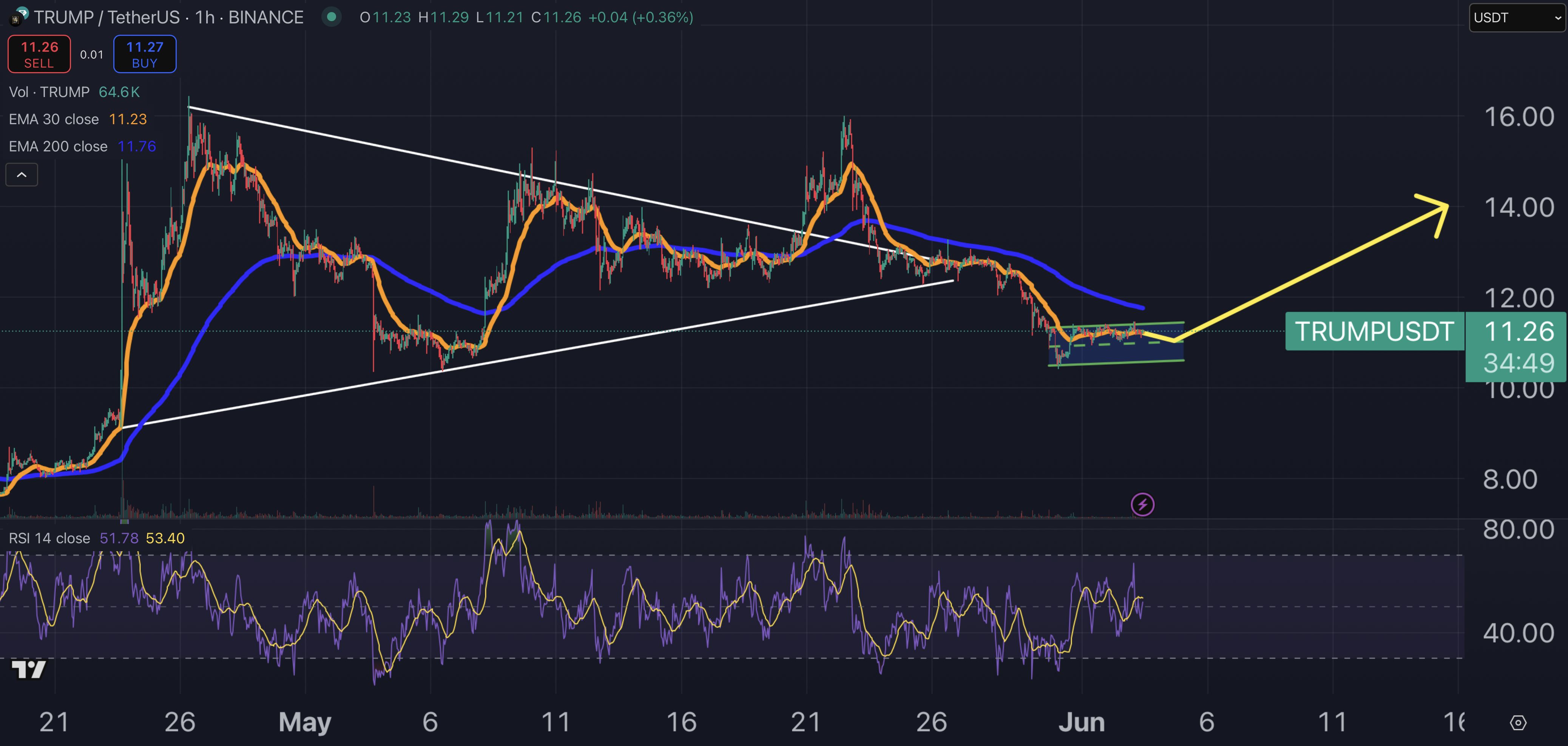Click the May label on time axis
1568x746 pixels.
coord(304,722)
